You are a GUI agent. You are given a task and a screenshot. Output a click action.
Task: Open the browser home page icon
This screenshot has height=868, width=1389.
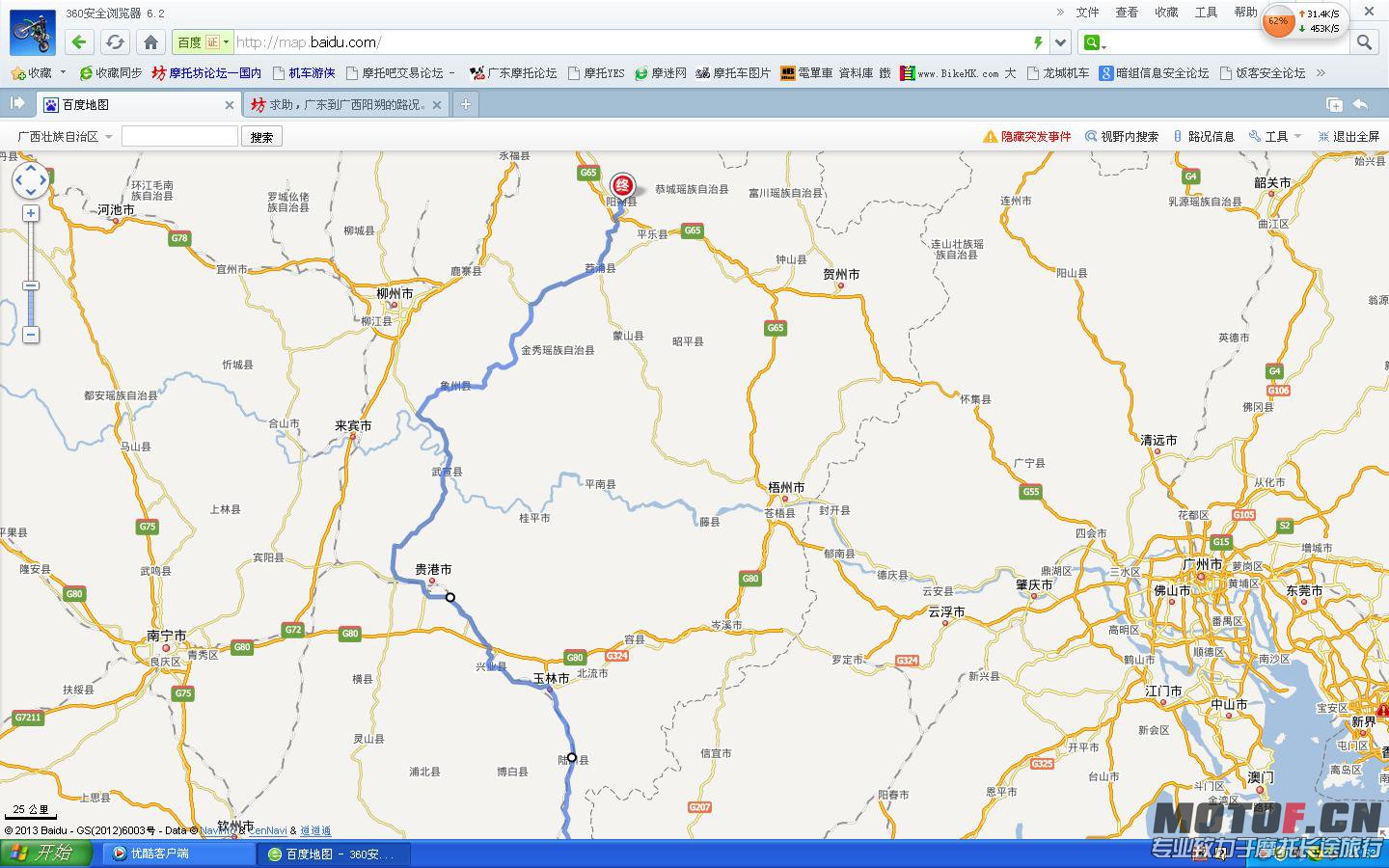[150, 41]
